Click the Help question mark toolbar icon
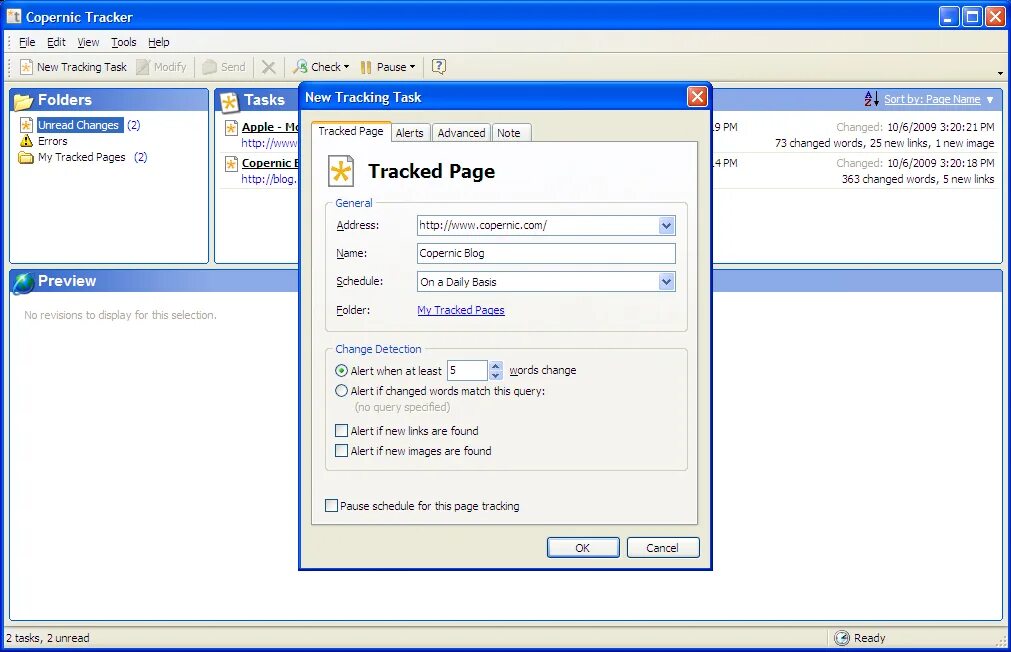 coord(439,66)
